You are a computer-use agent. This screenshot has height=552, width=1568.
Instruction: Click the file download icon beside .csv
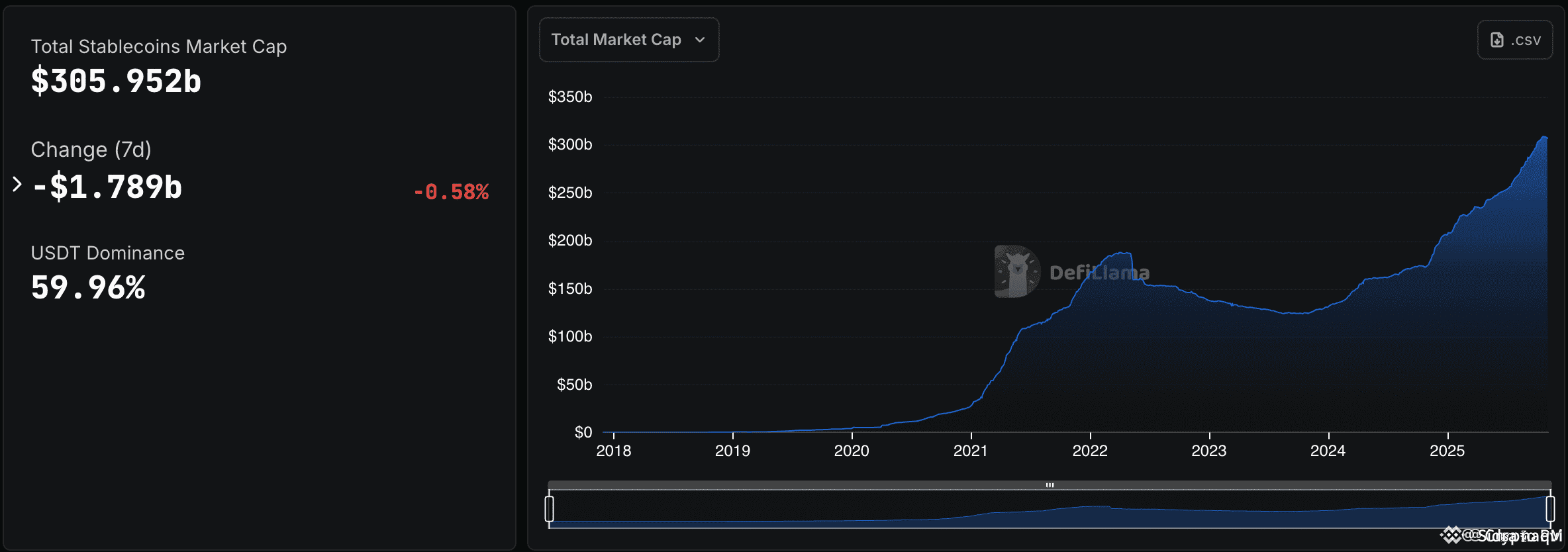[x=1496, y=40]
